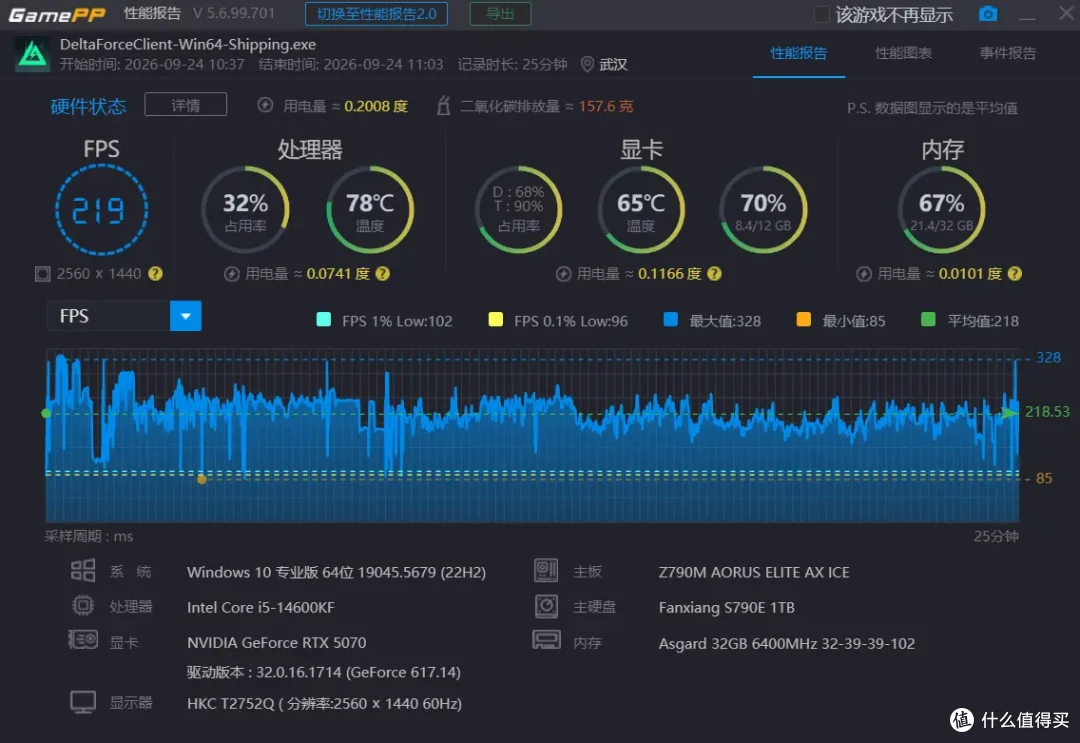Open the help icon next to resolution

point(156,273)
